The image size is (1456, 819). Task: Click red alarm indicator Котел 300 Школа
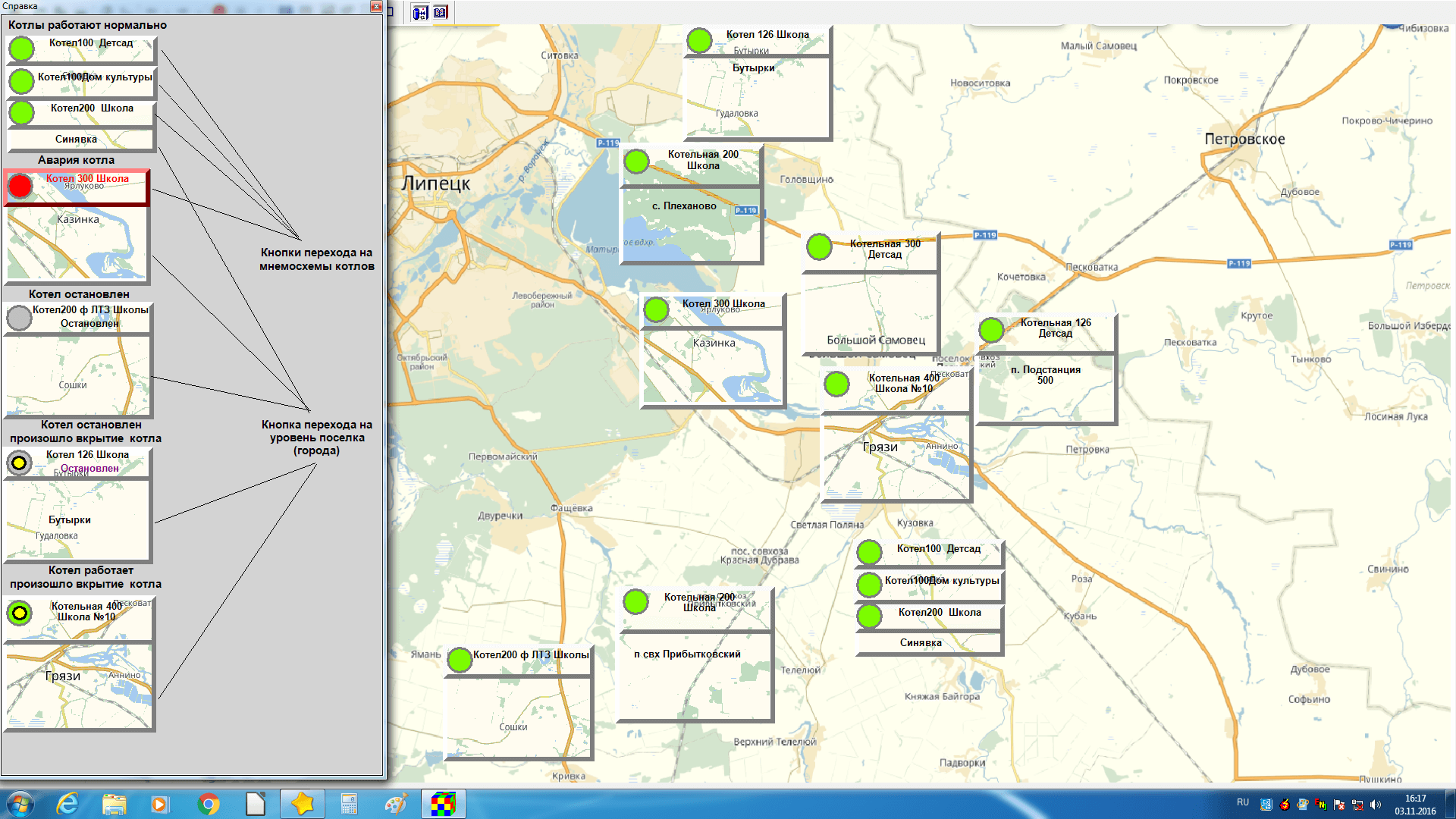click(x=20, y=186)
